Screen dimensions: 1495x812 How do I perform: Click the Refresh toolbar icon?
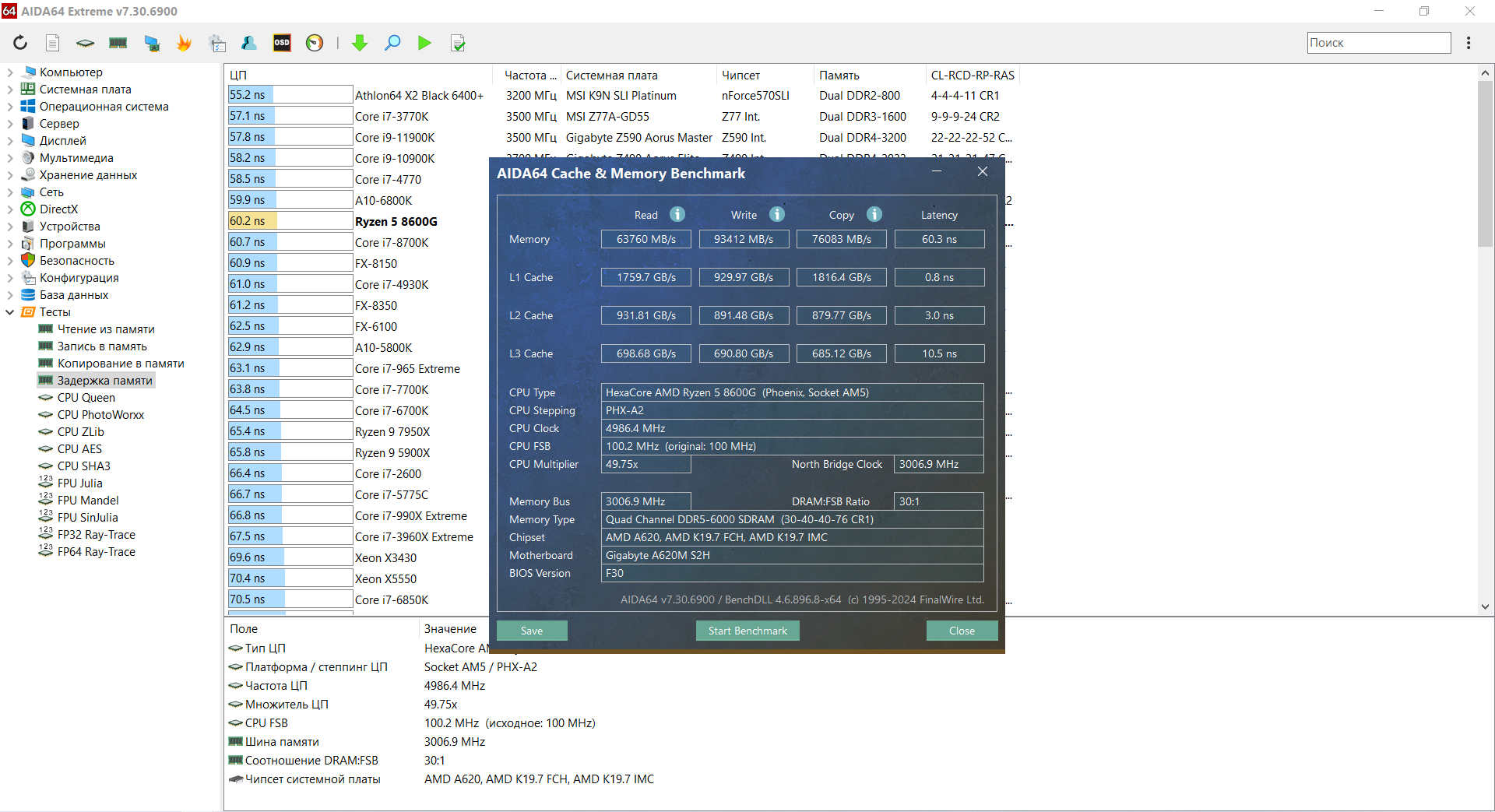(x=20, y=43)
